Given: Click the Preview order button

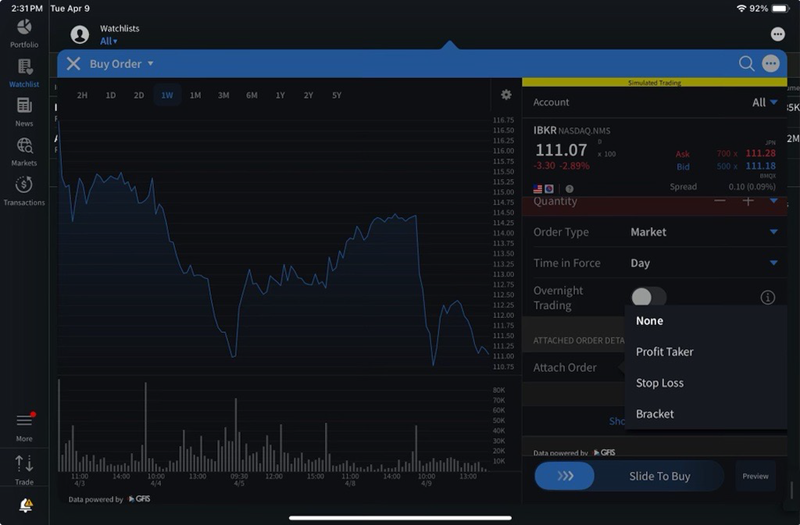Looking at the screenshot, I should [755, 476].
